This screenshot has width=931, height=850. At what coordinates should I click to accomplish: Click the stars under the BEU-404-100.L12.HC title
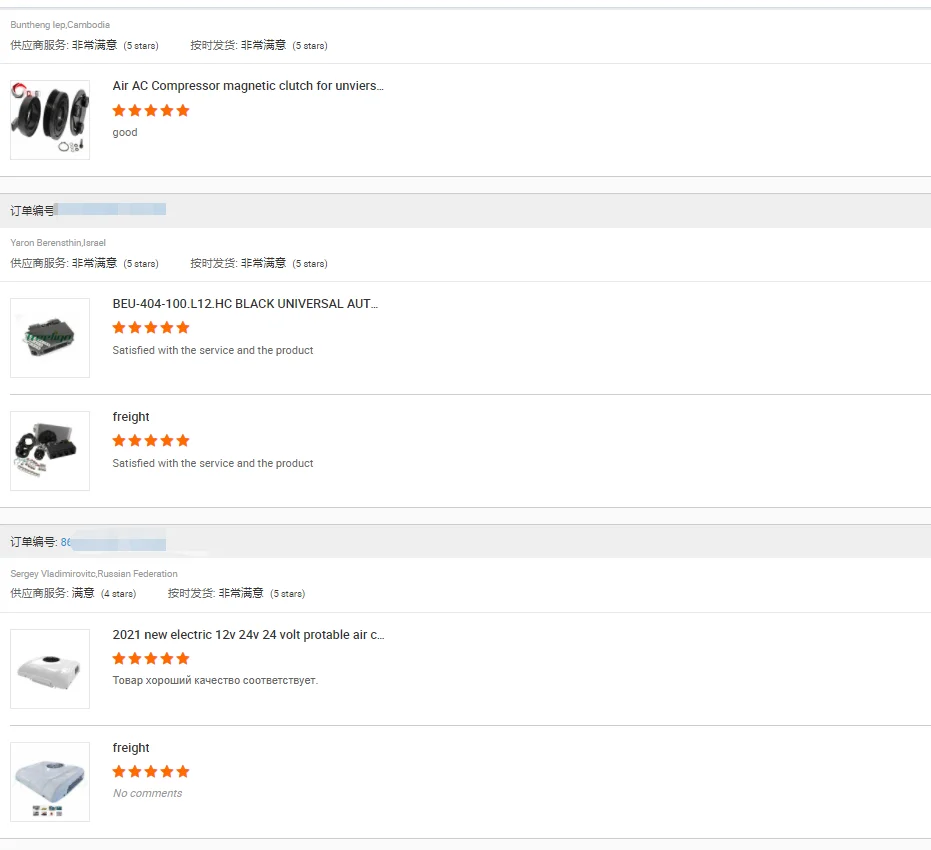point(151,327)
